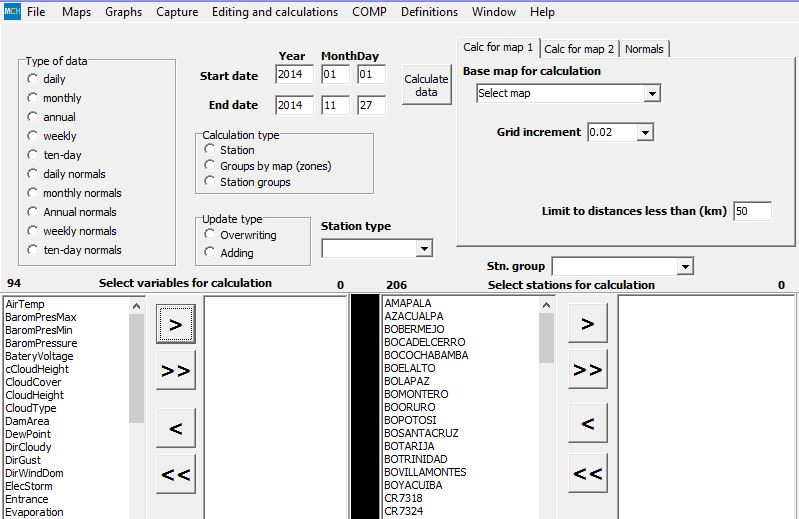Screen dimensions: 799x519
Task: Add all stations with double right arrow
Action: click(587, 370)
